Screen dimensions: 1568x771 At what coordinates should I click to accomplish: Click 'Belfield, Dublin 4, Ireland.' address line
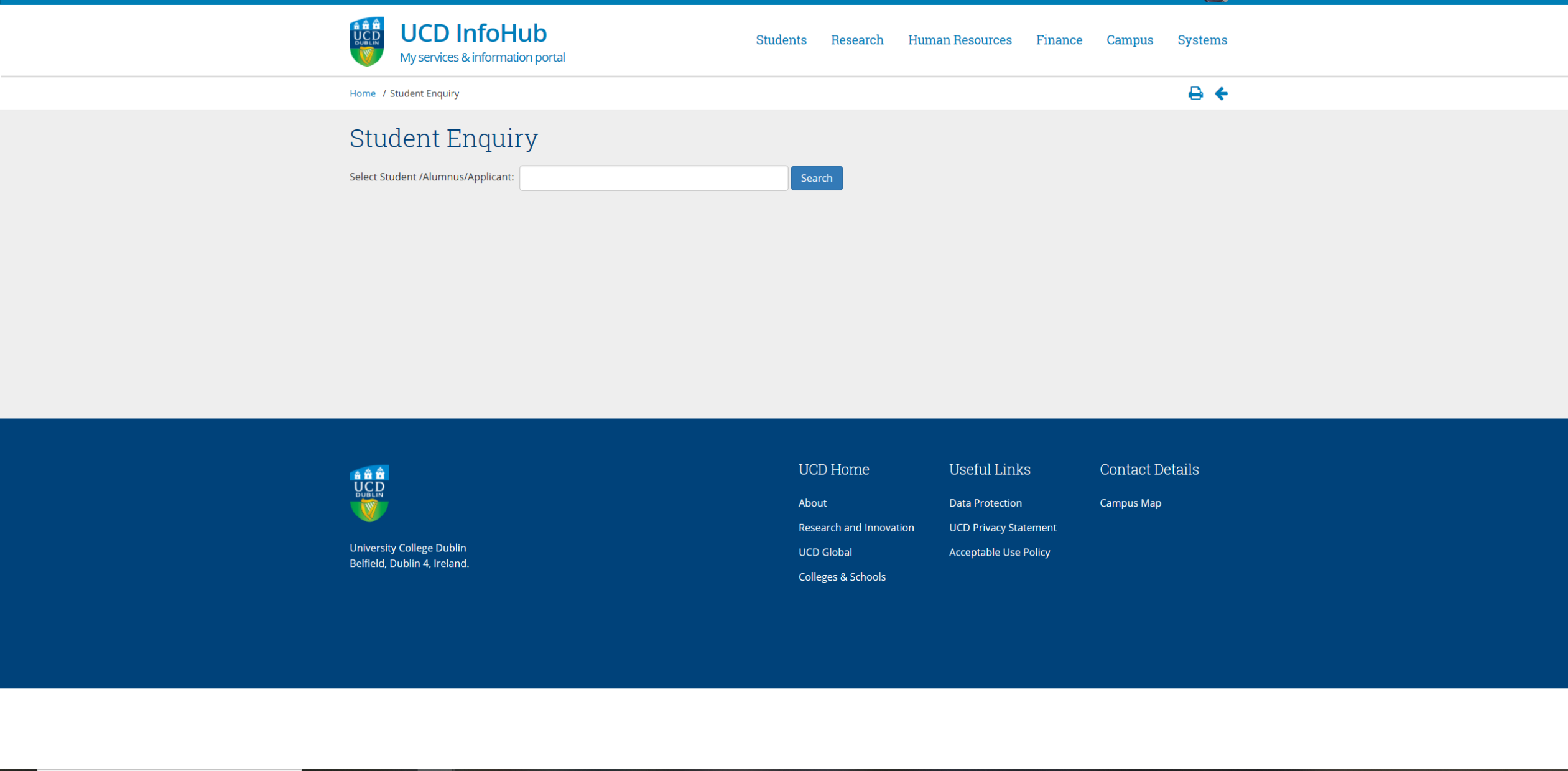click(x=409, y=563)
